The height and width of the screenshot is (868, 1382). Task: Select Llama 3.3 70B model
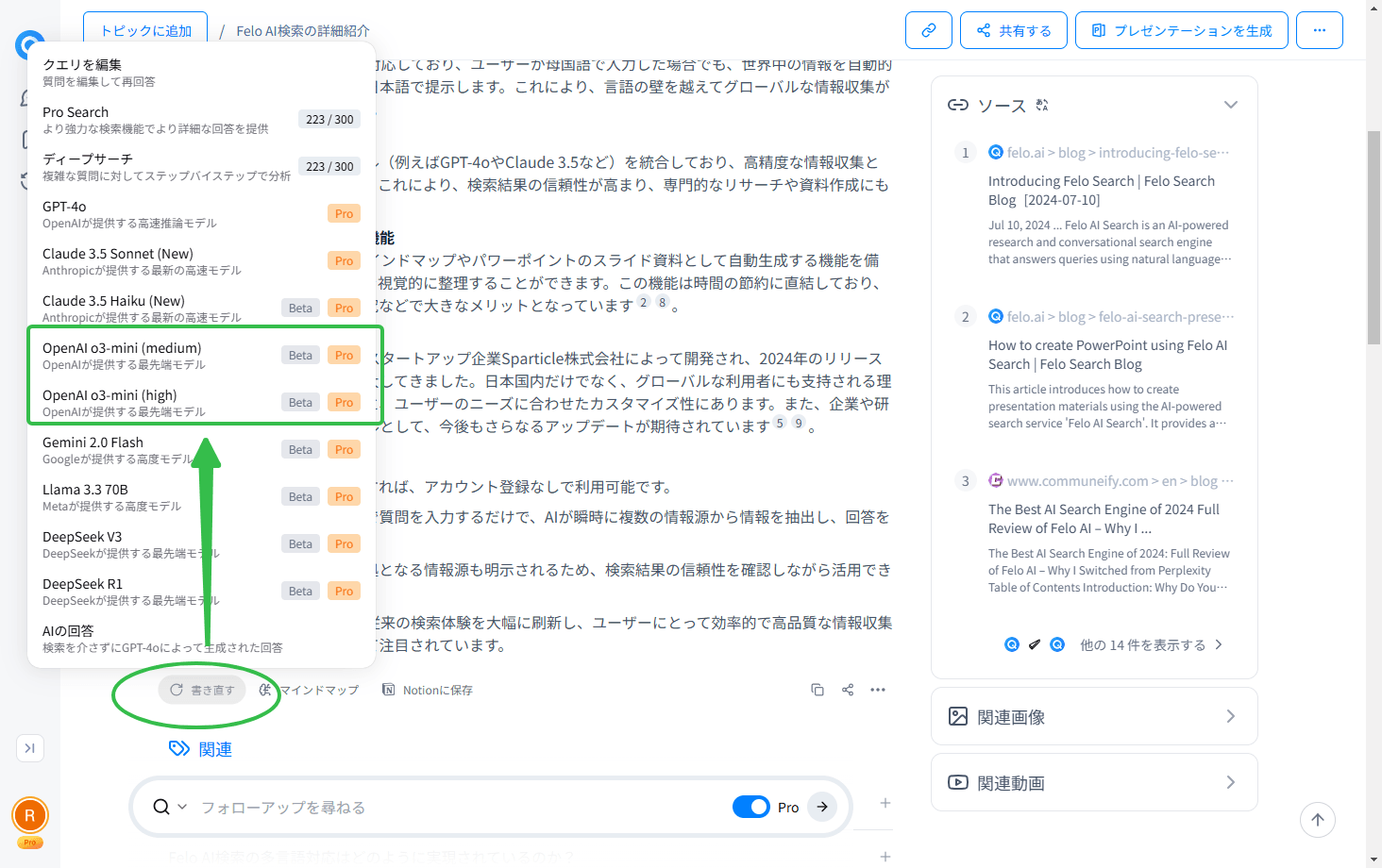pyautogui.click(x=201, y=497)
